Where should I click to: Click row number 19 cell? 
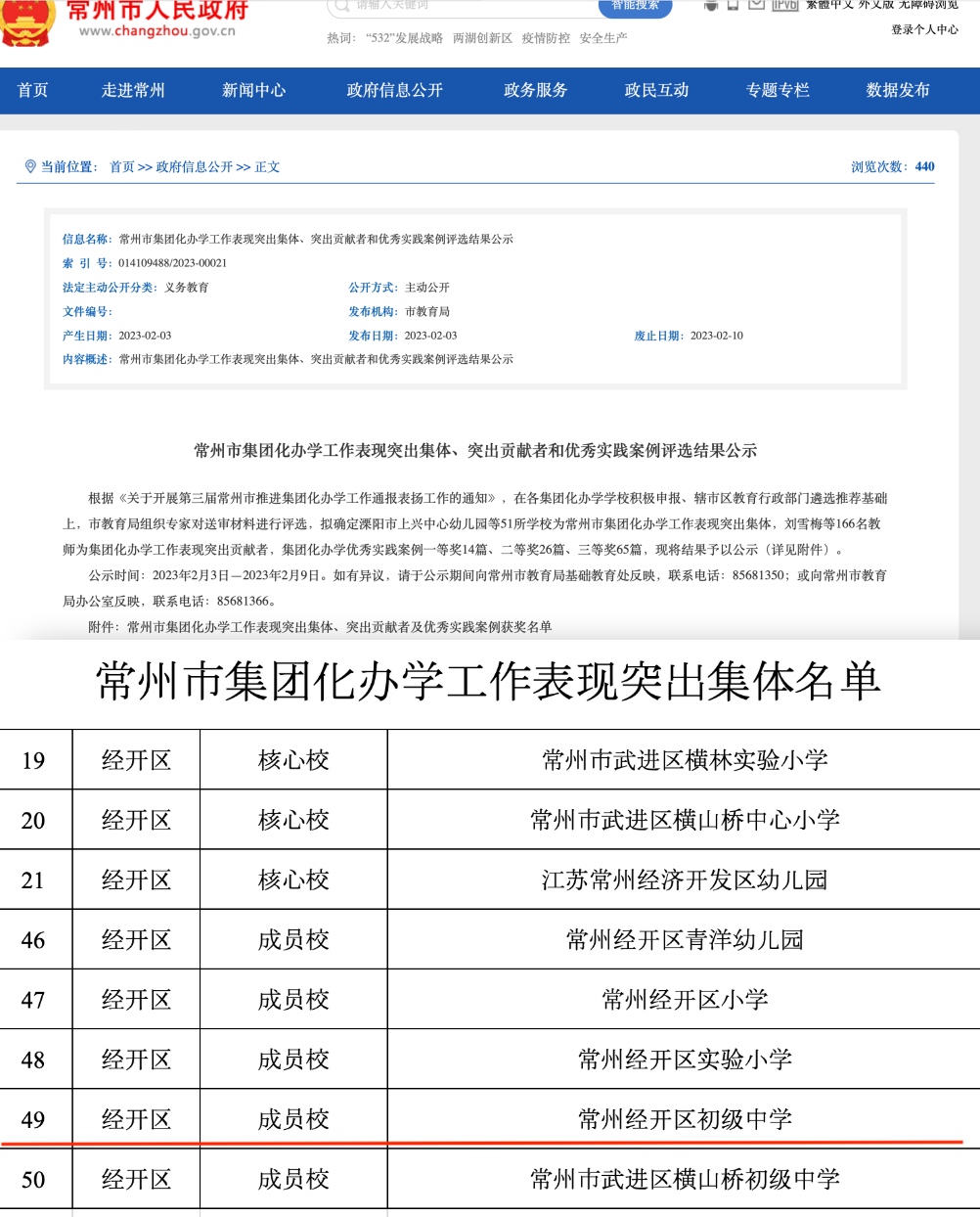click(33, 760)
